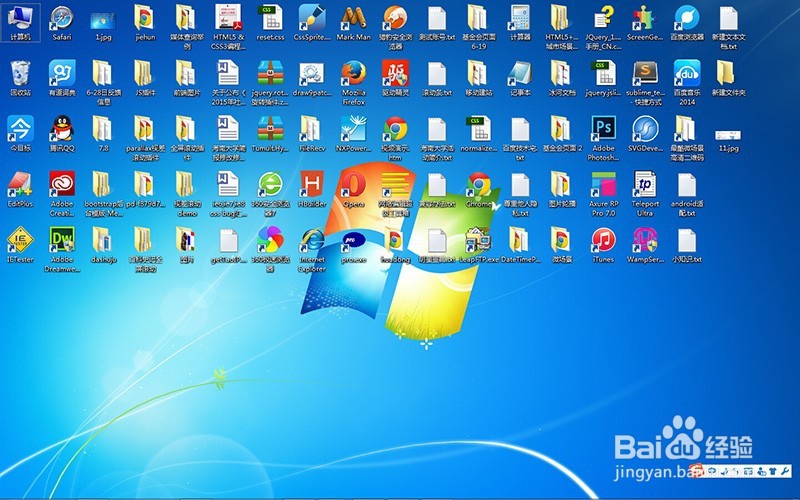Launch the WampSer... shortcut

[645, 245]
